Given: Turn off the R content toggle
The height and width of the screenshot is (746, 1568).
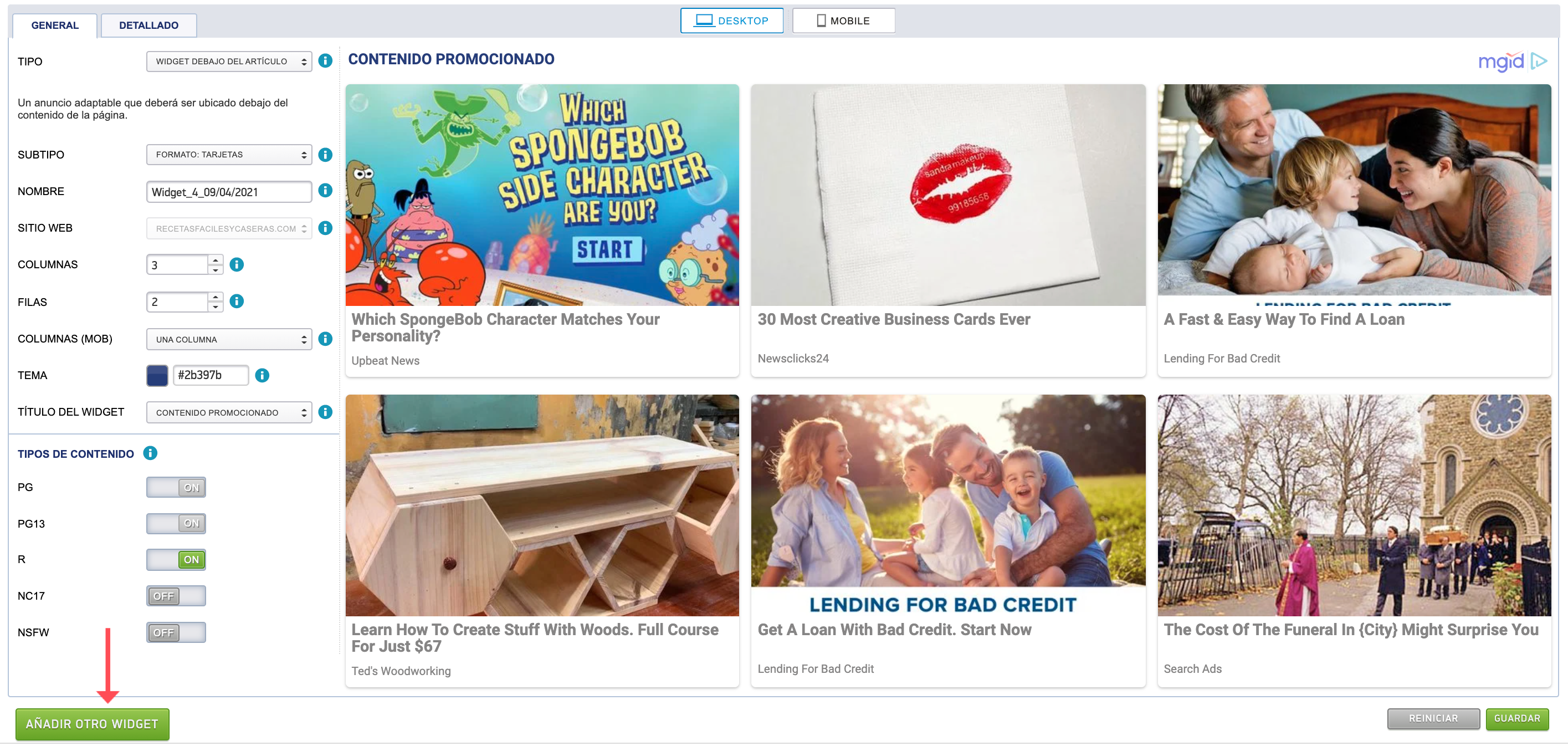Looking at the screenshot, I should coord(176,560).
